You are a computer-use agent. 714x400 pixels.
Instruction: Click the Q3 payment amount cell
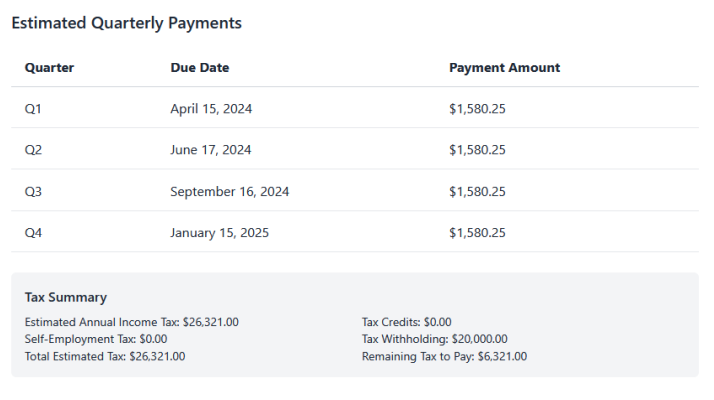[477, 191]
